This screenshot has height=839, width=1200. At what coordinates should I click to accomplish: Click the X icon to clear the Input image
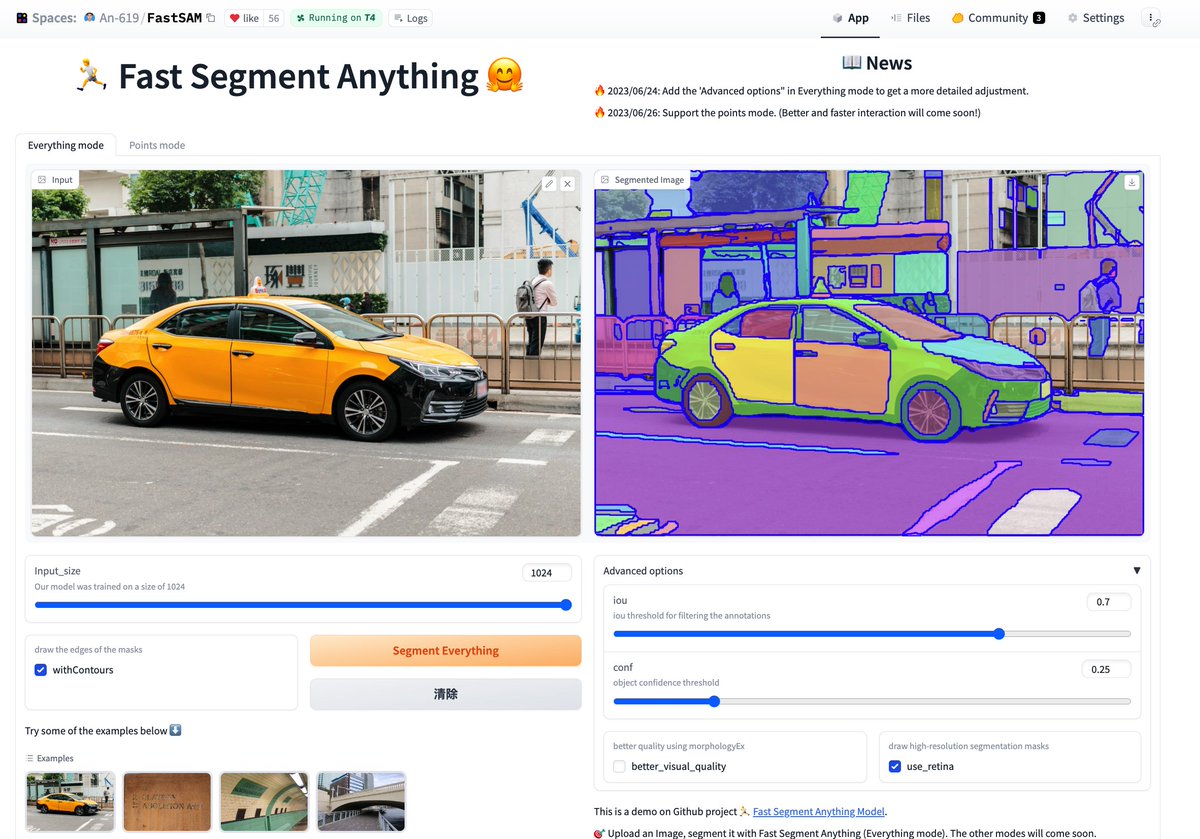pos(567,184)
